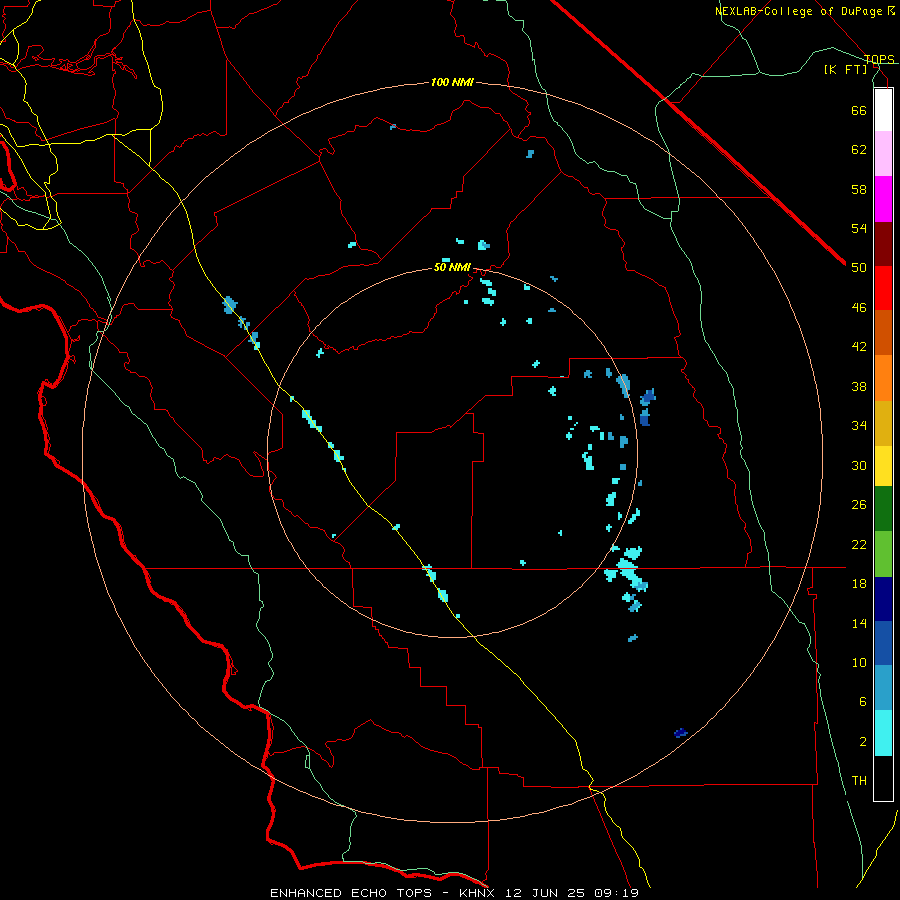This screenshot has width=900, height=900.
Task: Click the white swatch in the tops legend
Action: coord(883,110)
